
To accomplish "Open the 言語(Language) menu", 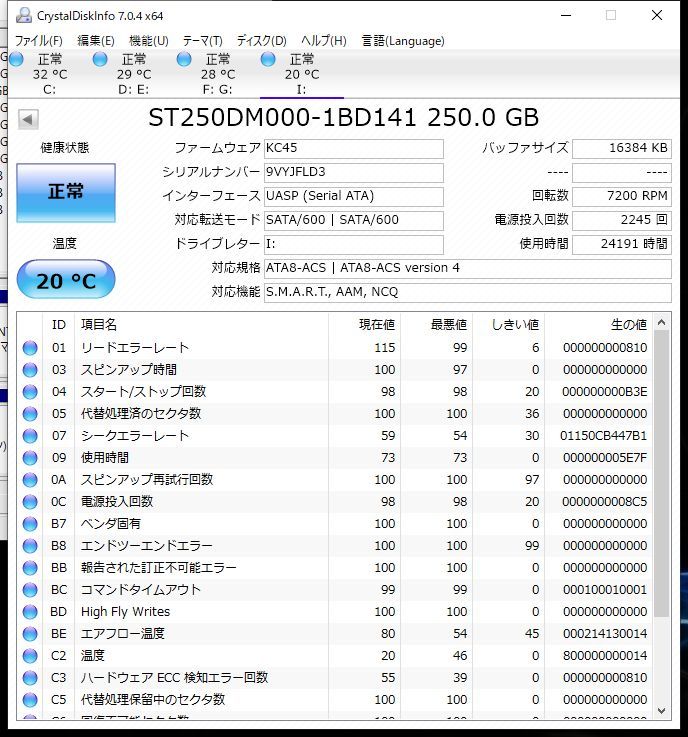I will 403,41.
